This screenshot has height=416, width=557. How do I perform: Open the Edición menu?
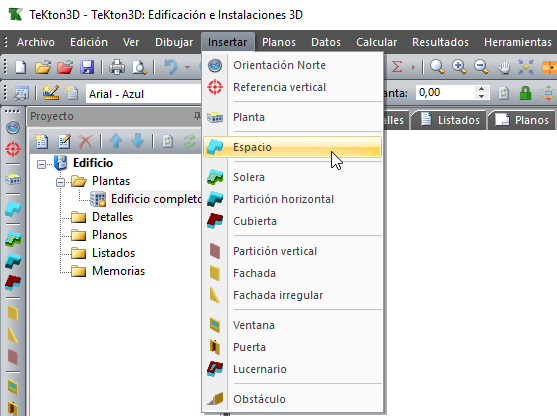click(89, 42)
